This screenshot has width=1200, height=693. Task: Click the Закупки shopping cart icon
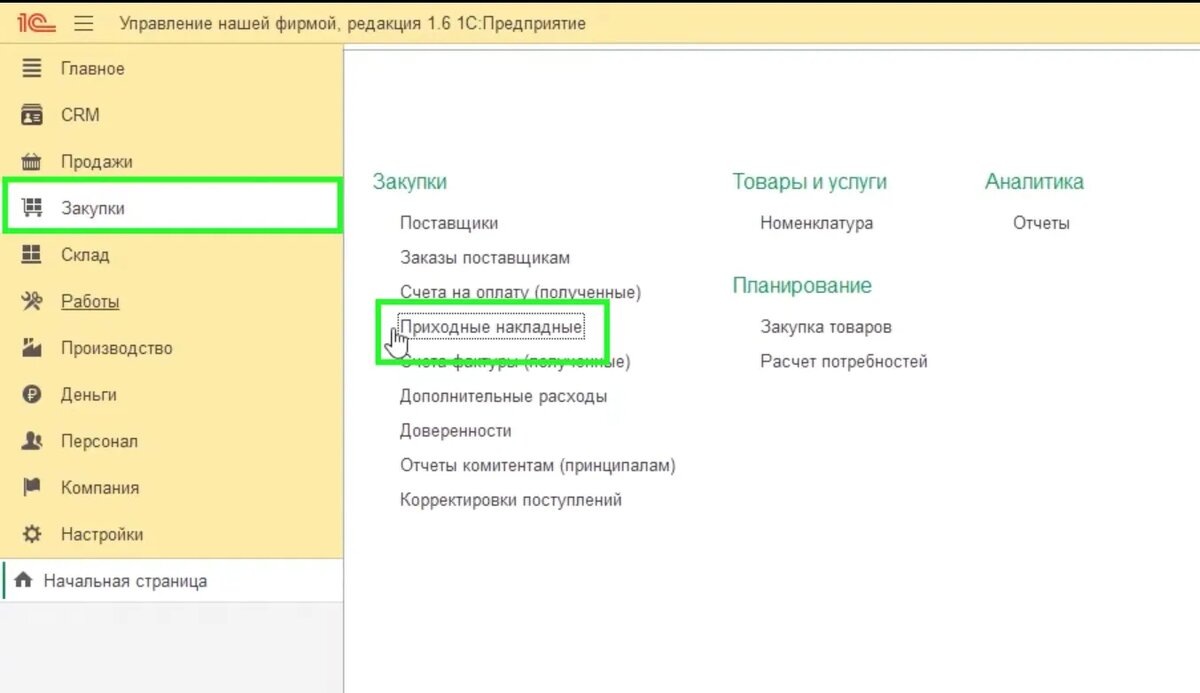[x=33, y=208]
